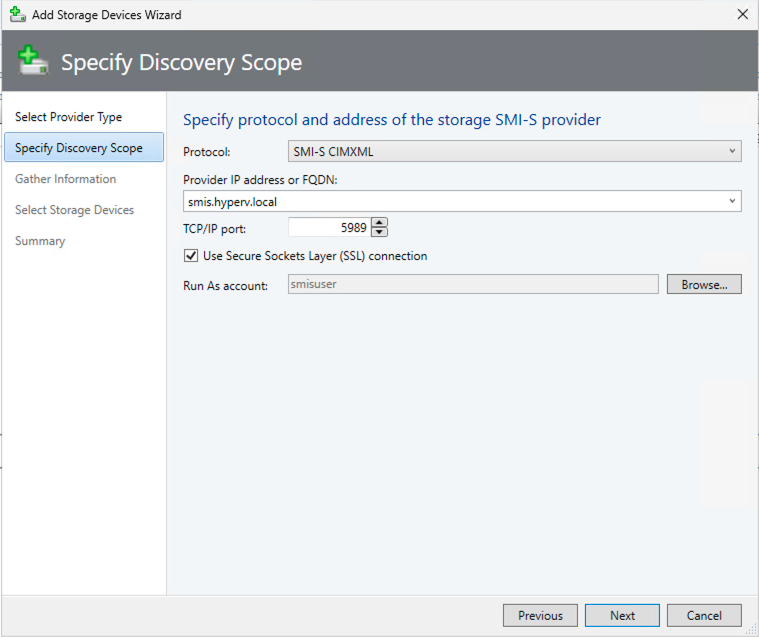The image size is (759, 638).
Task: Go to Gather Information step
Action: [x=65, y=179]
